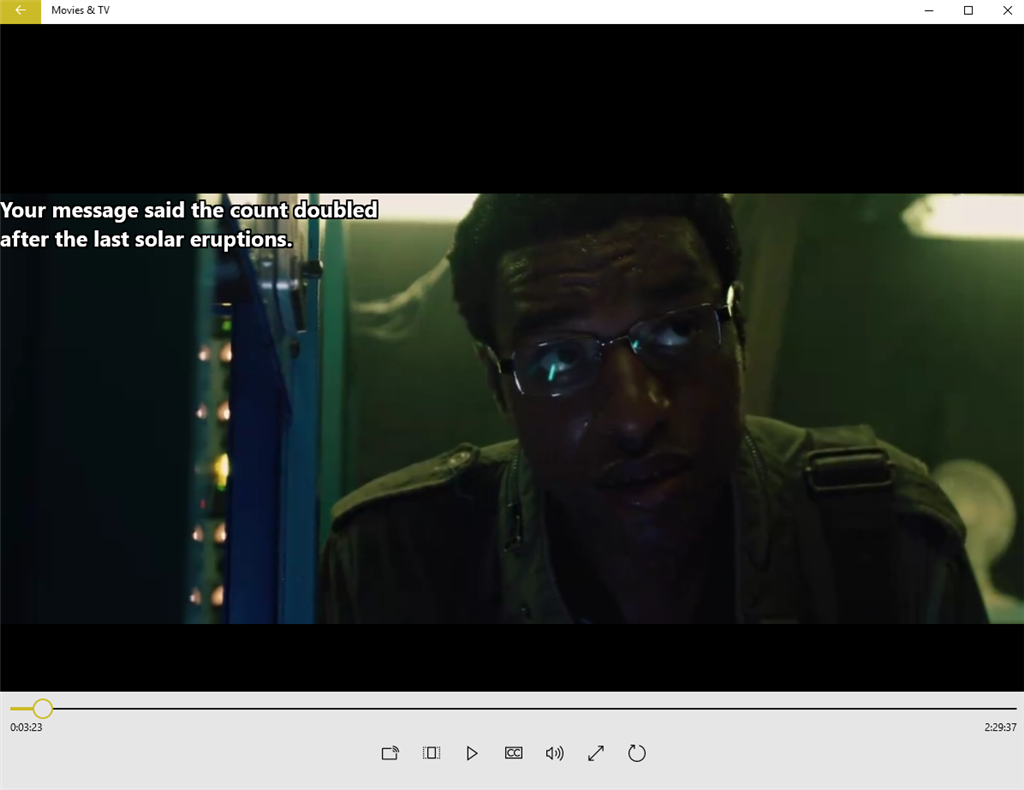This screenshot has height=790, width=1024.
Task: Click the yellow seek bar thumb
Action: (42, 708)
